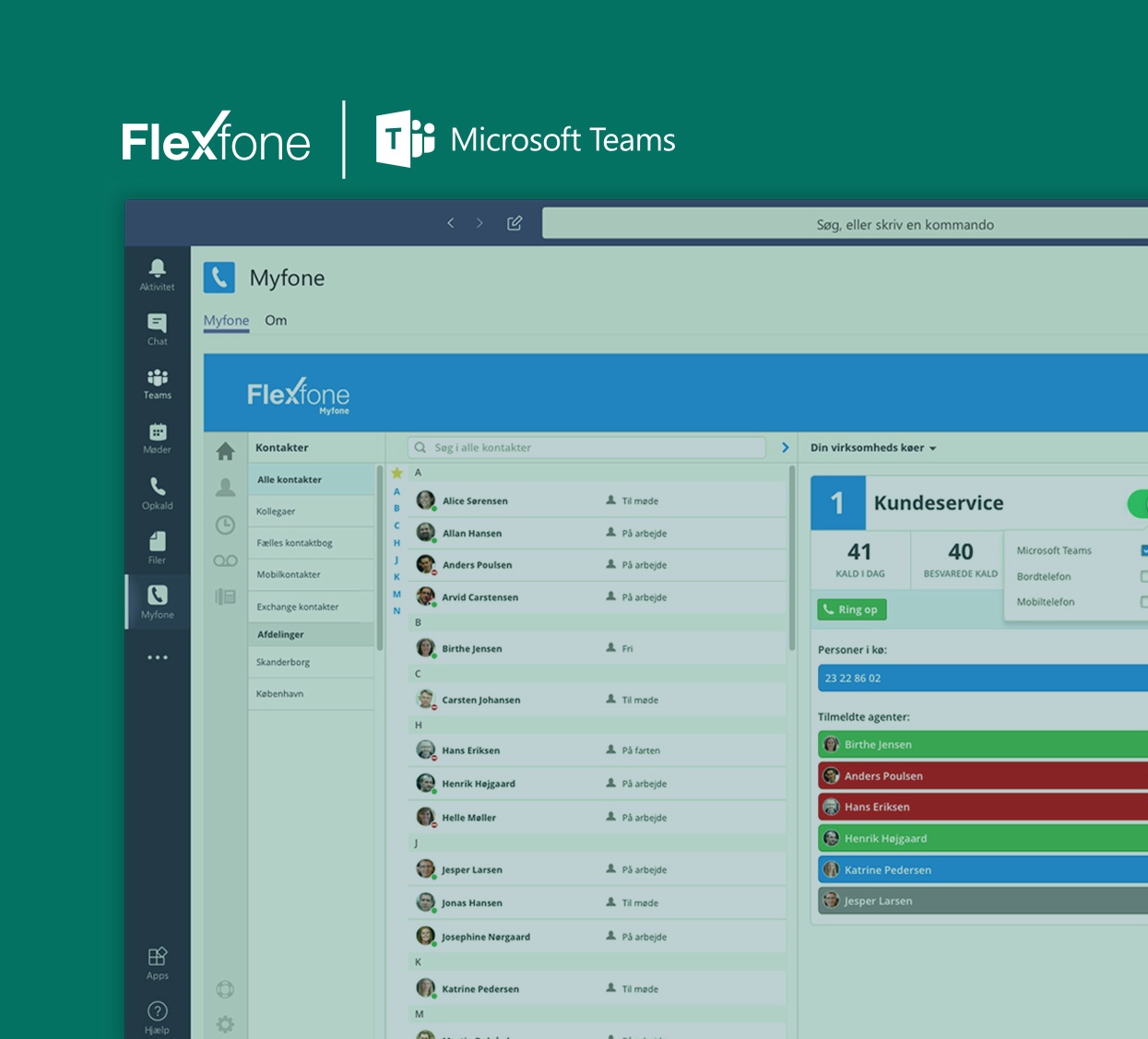Select contact Jonas Hansen
Viewport: 1148px width, 1039px height.
coord(598,903)
